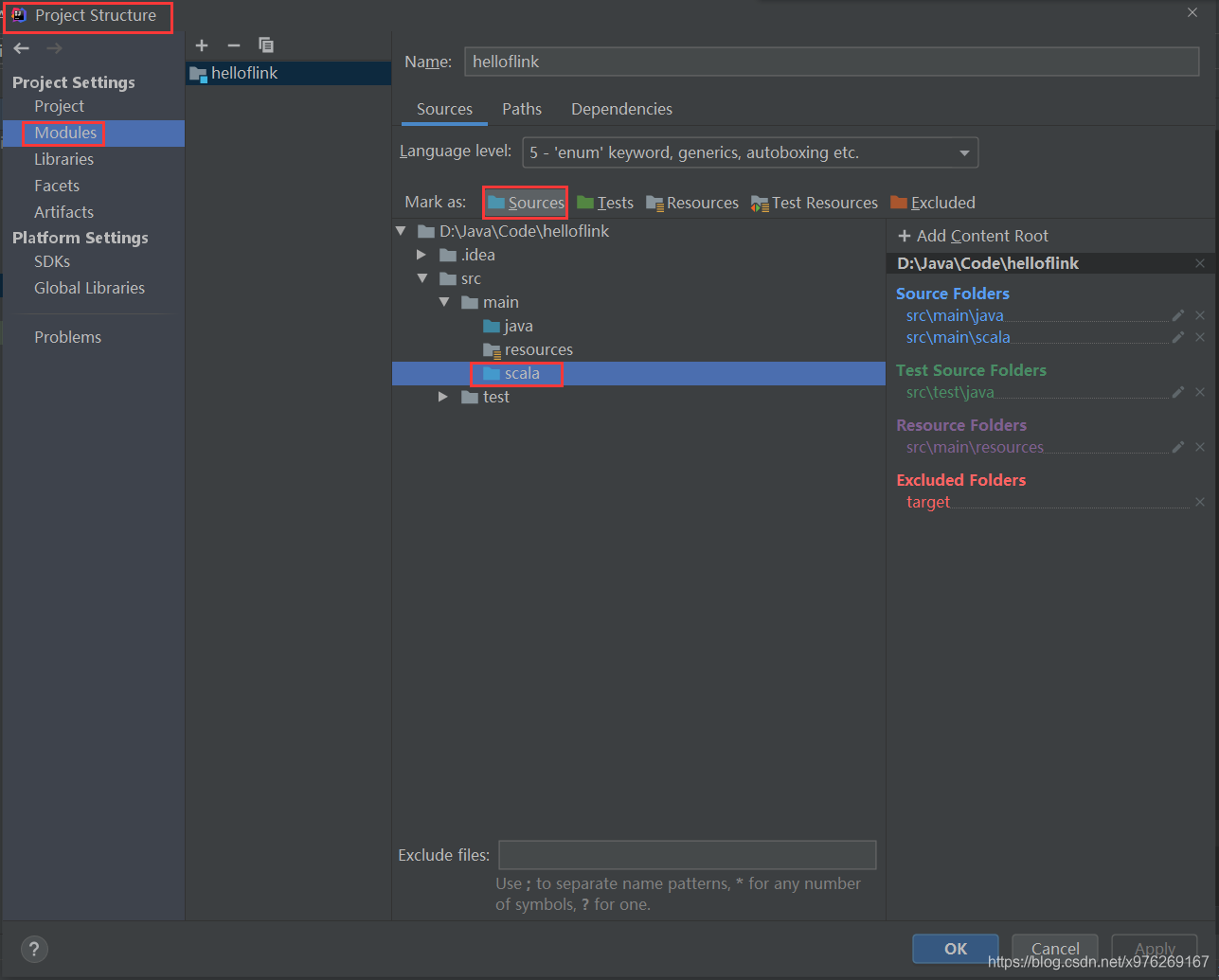
Task: Expand the test folder node
Action: [442, 396]
